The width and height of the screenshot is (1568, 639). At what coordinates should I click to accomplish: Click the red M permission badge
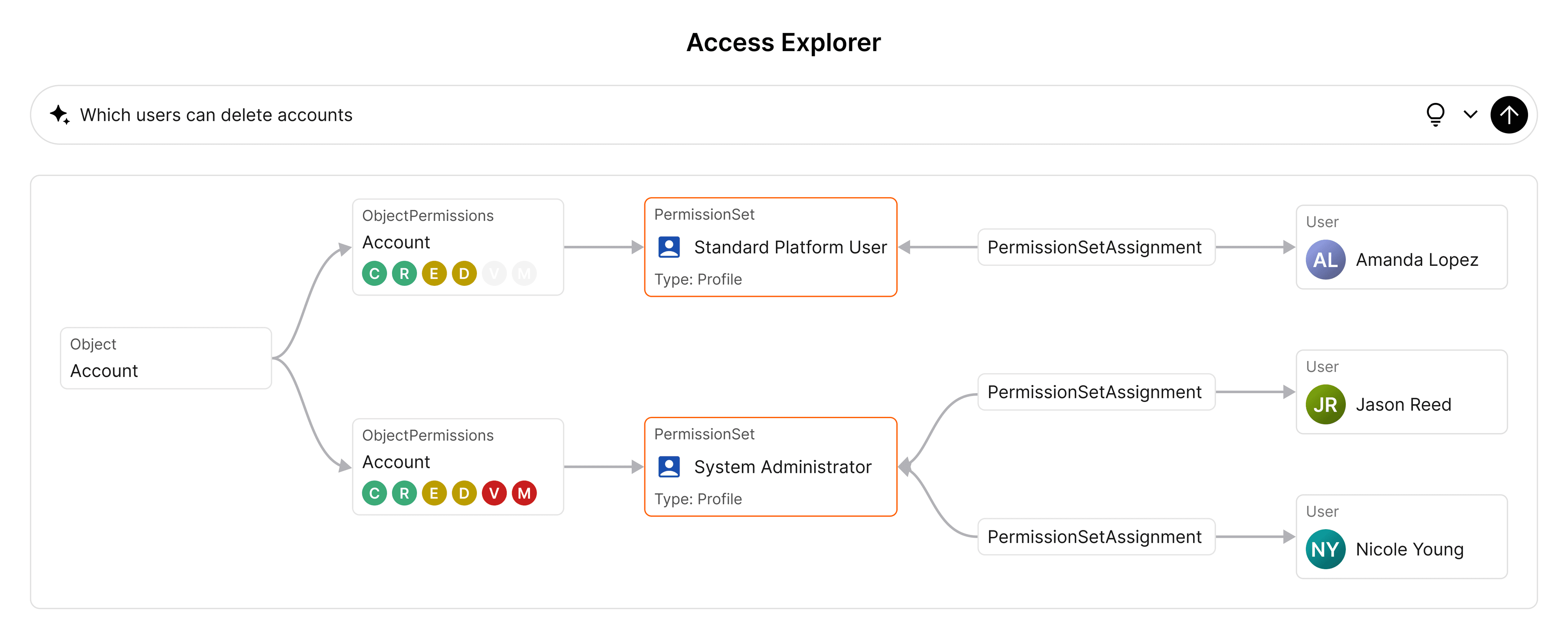(x=523, y=493)
